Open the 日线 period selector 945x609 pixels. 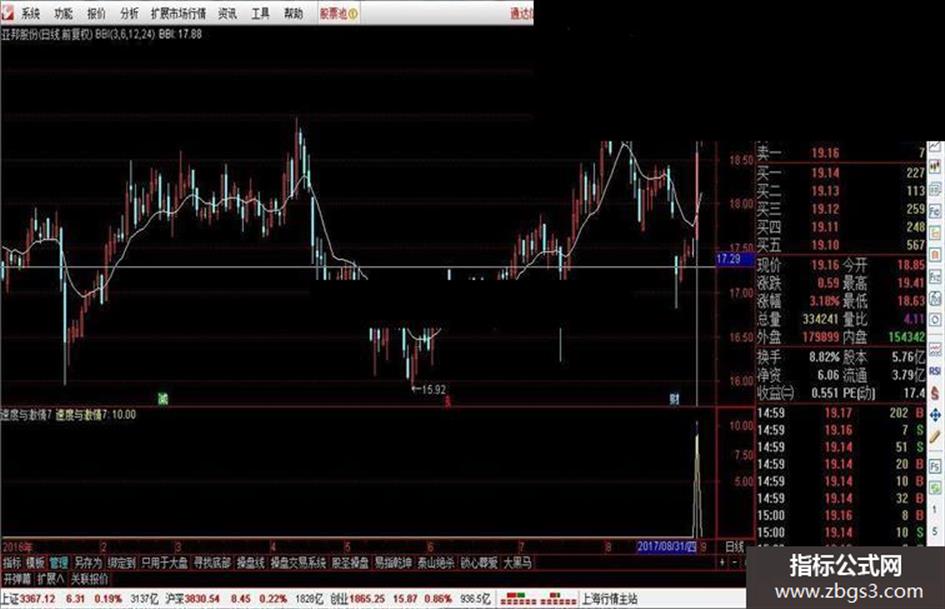pos(735,547)
